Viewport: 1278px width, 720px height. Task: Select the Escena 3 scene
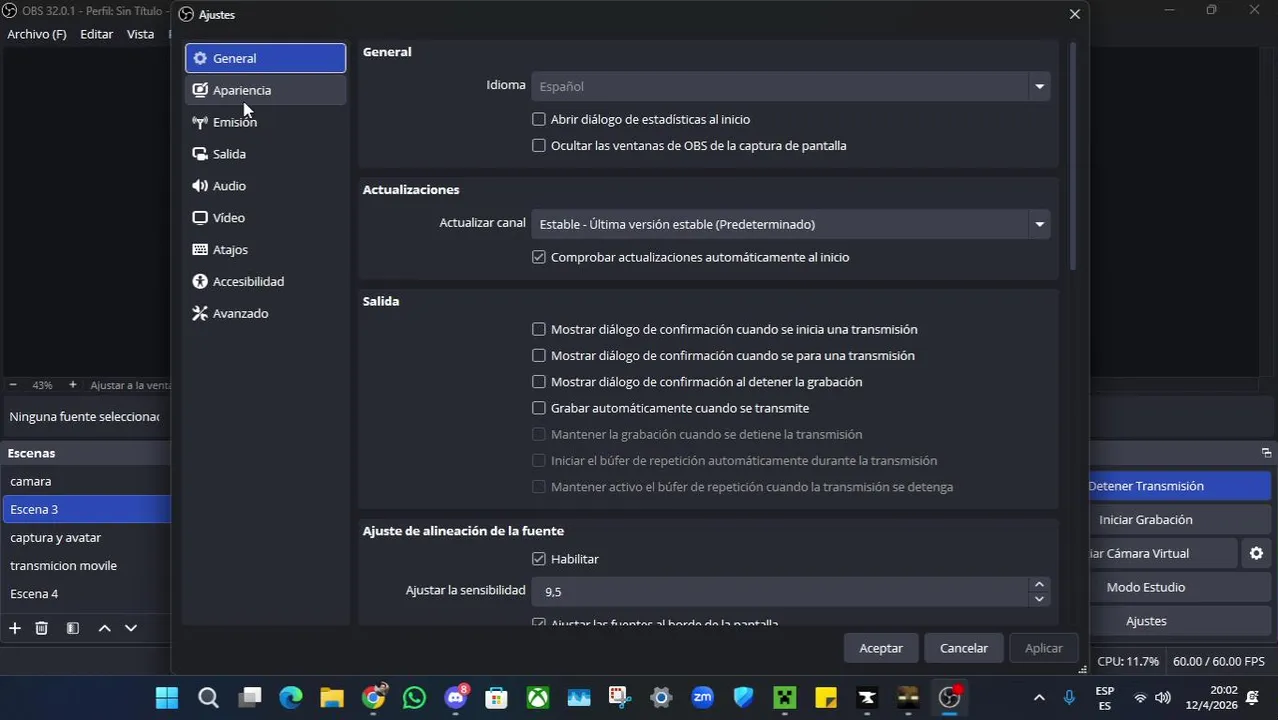click(x=86, y=509)
